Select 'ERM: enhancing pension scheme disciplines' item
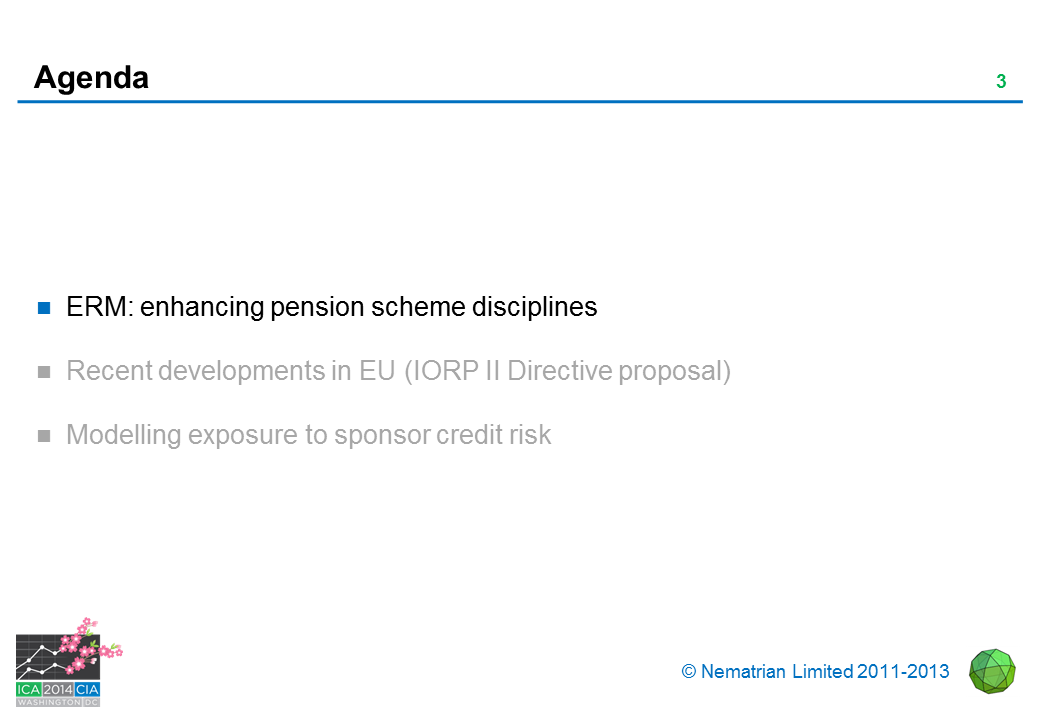This screenshot has height=720, width=1040. (331, 307)
